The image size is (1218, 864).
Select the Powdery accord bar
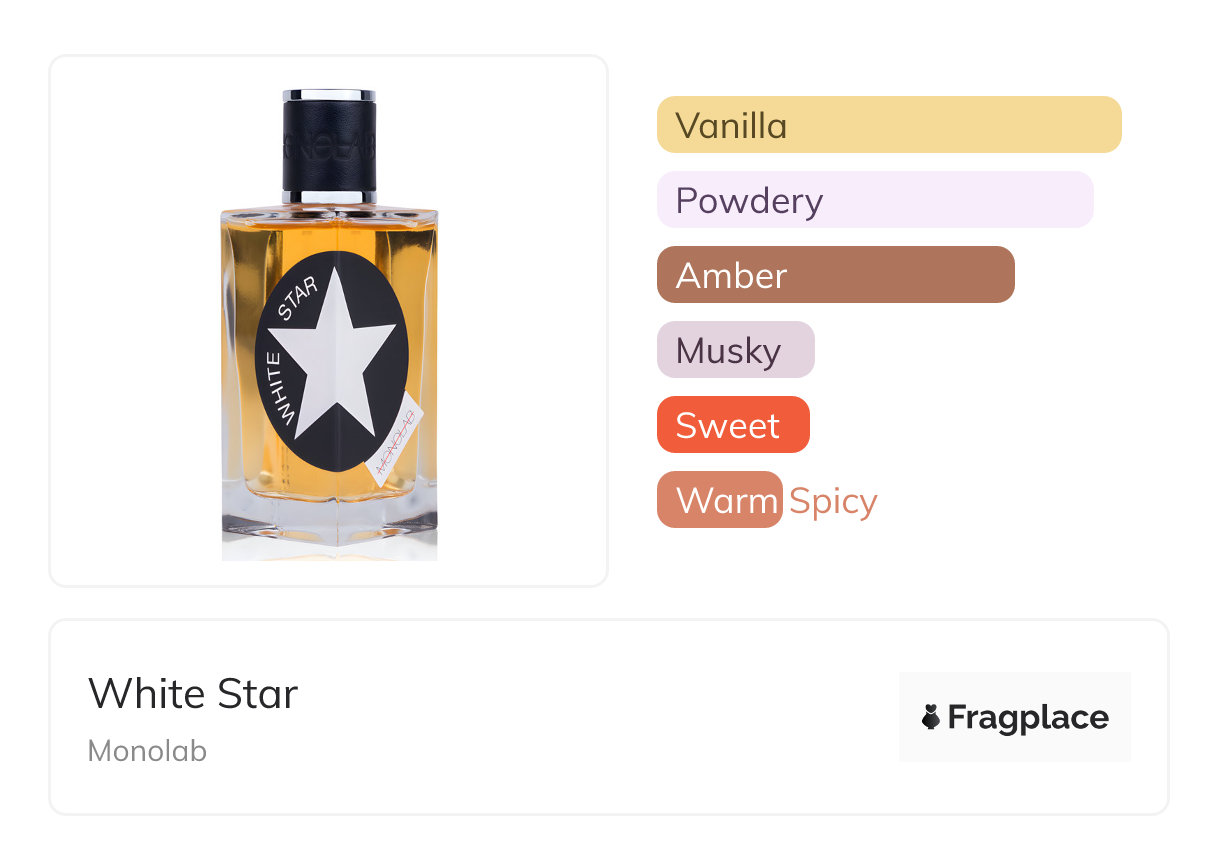click(874, 200)
